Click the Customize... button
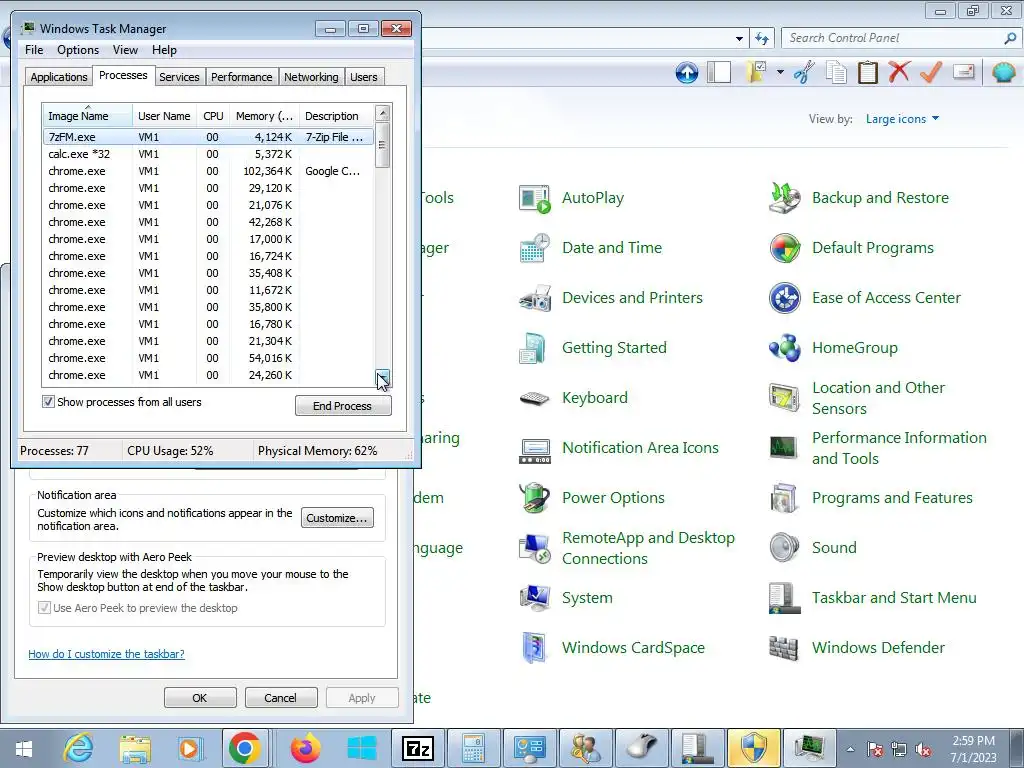This screenshot has height=768, width=1024. pyautogui.click(x=337, y=518)
